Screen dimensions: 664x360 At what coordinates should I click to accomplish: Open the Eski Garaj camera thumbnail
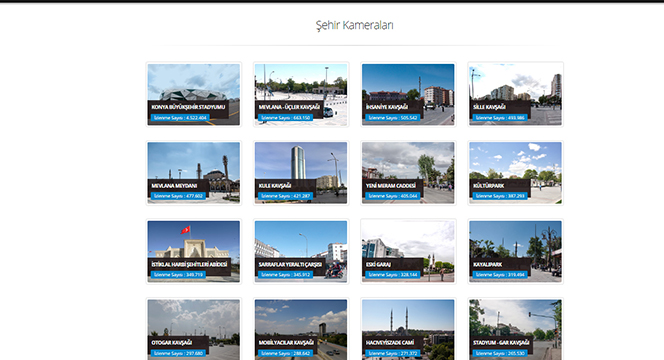(x=408, y=252)
